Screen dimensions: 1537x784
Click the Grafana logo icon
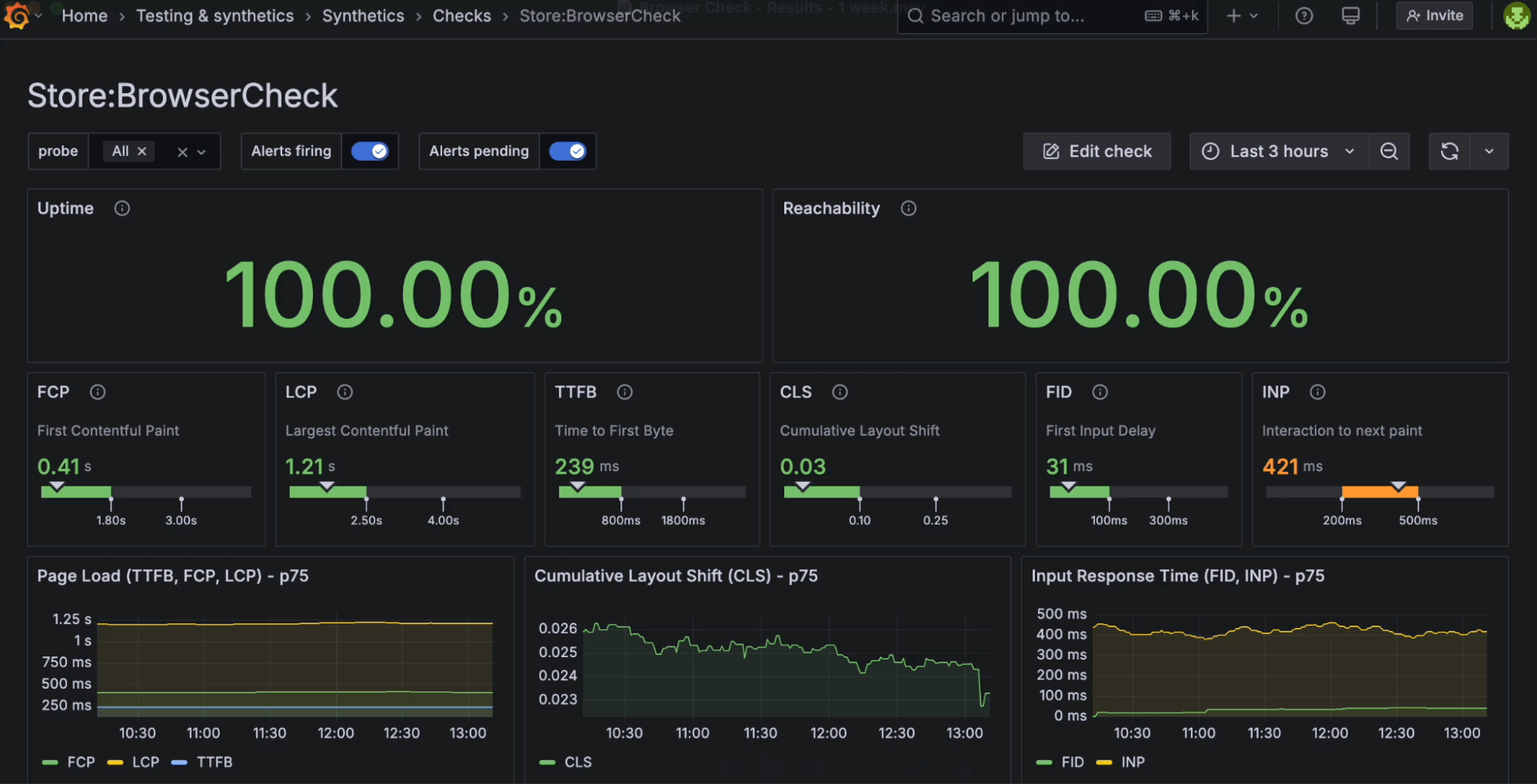[17, 15]
